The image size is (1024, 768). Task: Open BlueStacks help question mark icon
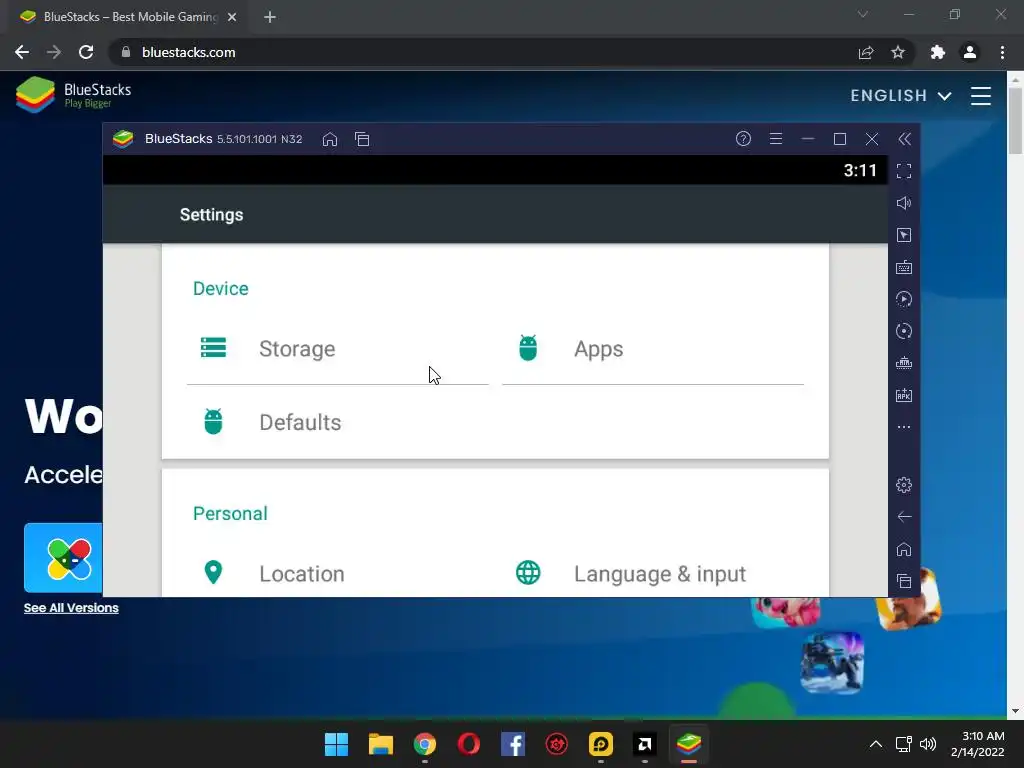click(x=743, y=138)
